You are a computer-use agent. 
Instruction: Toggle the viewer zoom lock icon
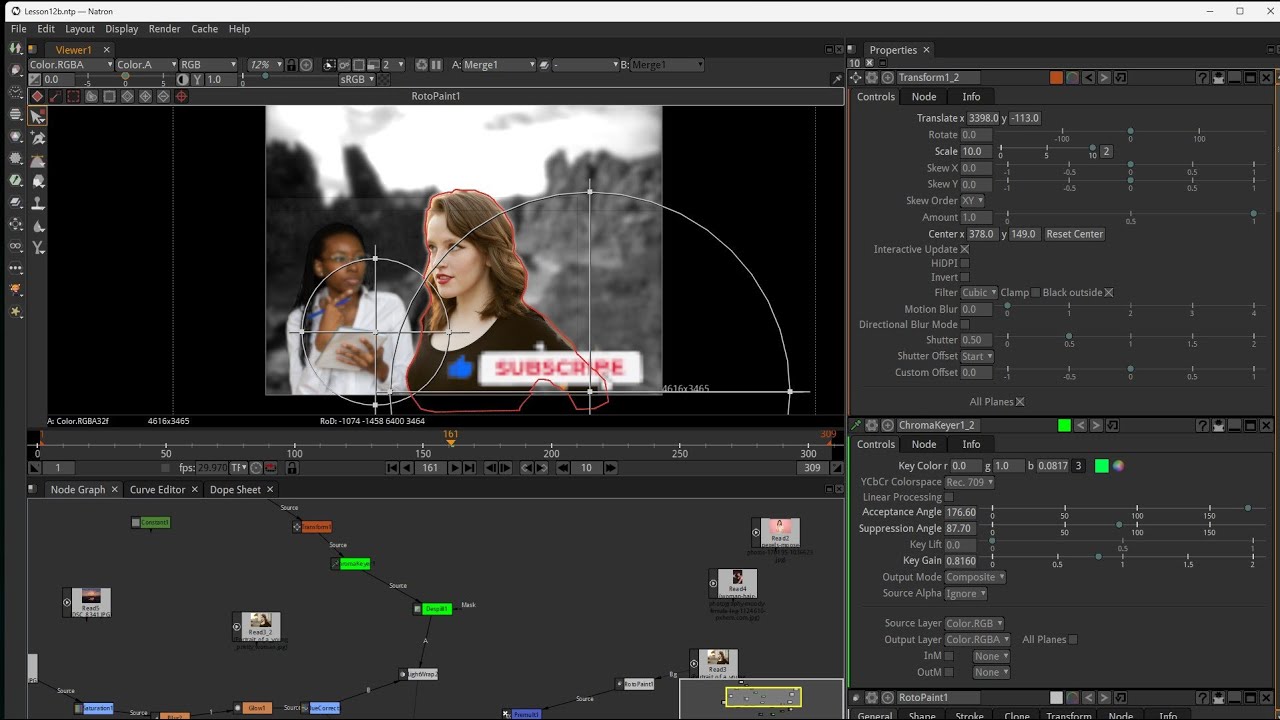(x=291, y=64)
